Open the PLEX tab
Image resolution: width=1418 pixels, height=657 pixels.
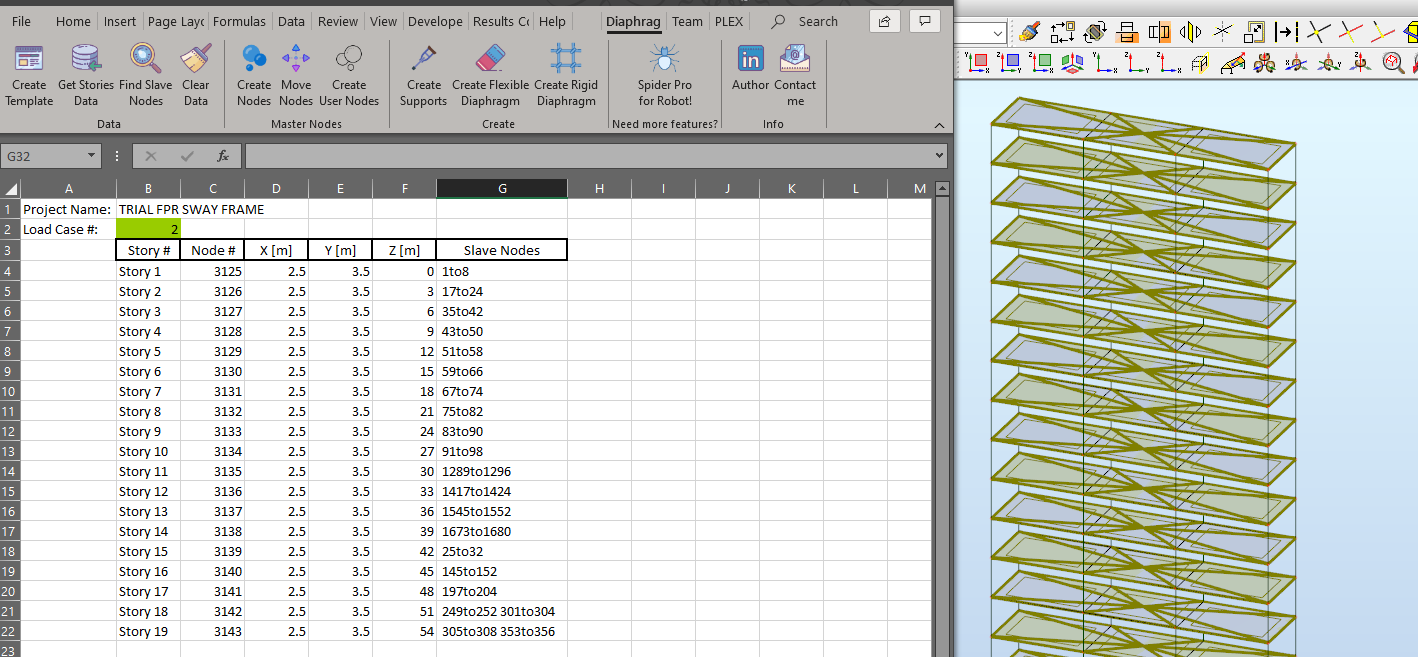click(728, 21)
